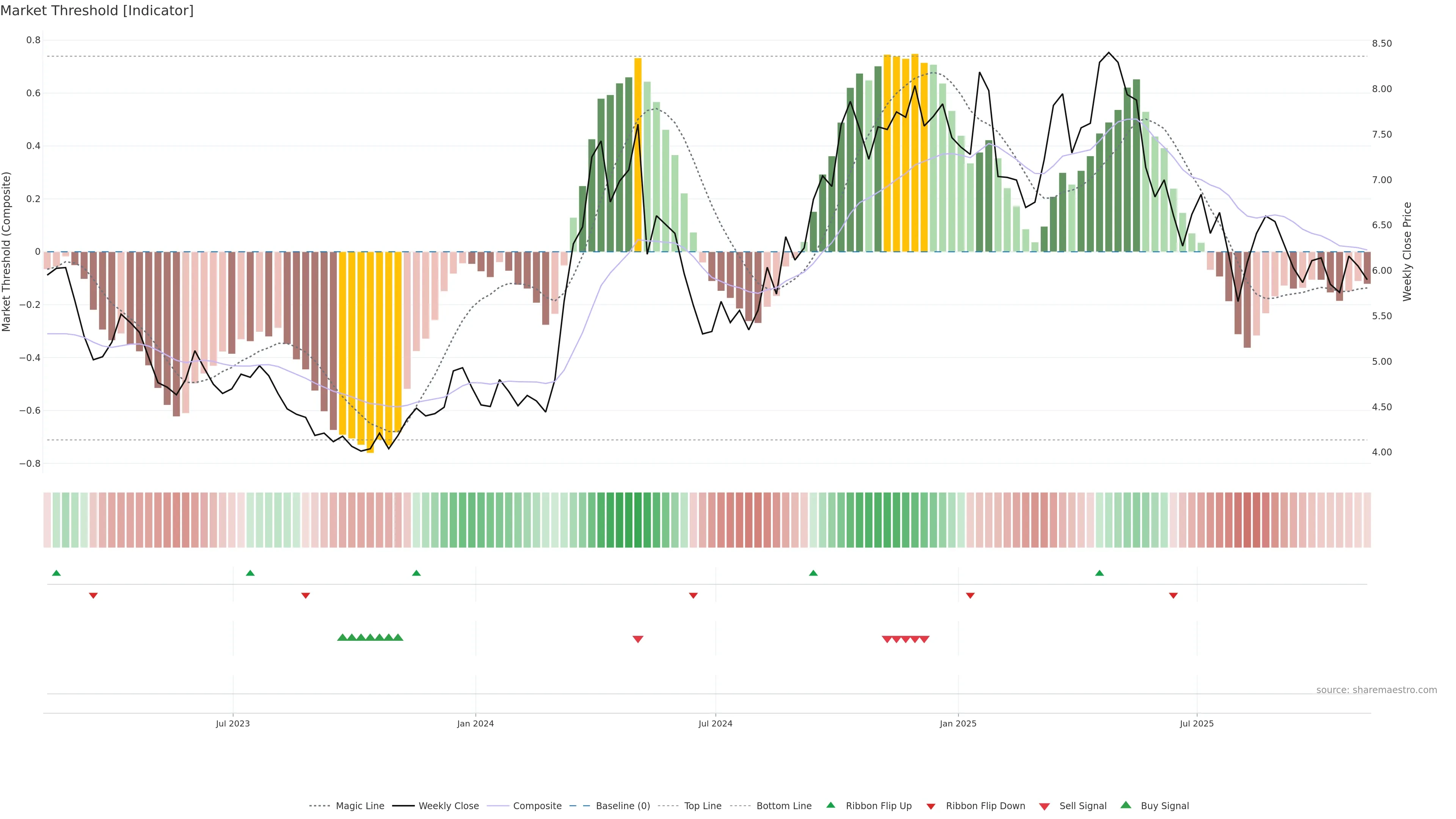Toggle the Bottom Line legend entry
The width and height of the screenshot is (1456, 819).
(783, 806)
